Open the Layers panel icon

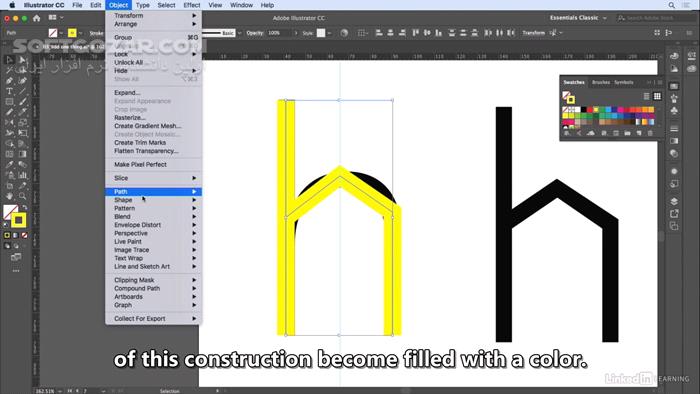click(x=674, y=201)
